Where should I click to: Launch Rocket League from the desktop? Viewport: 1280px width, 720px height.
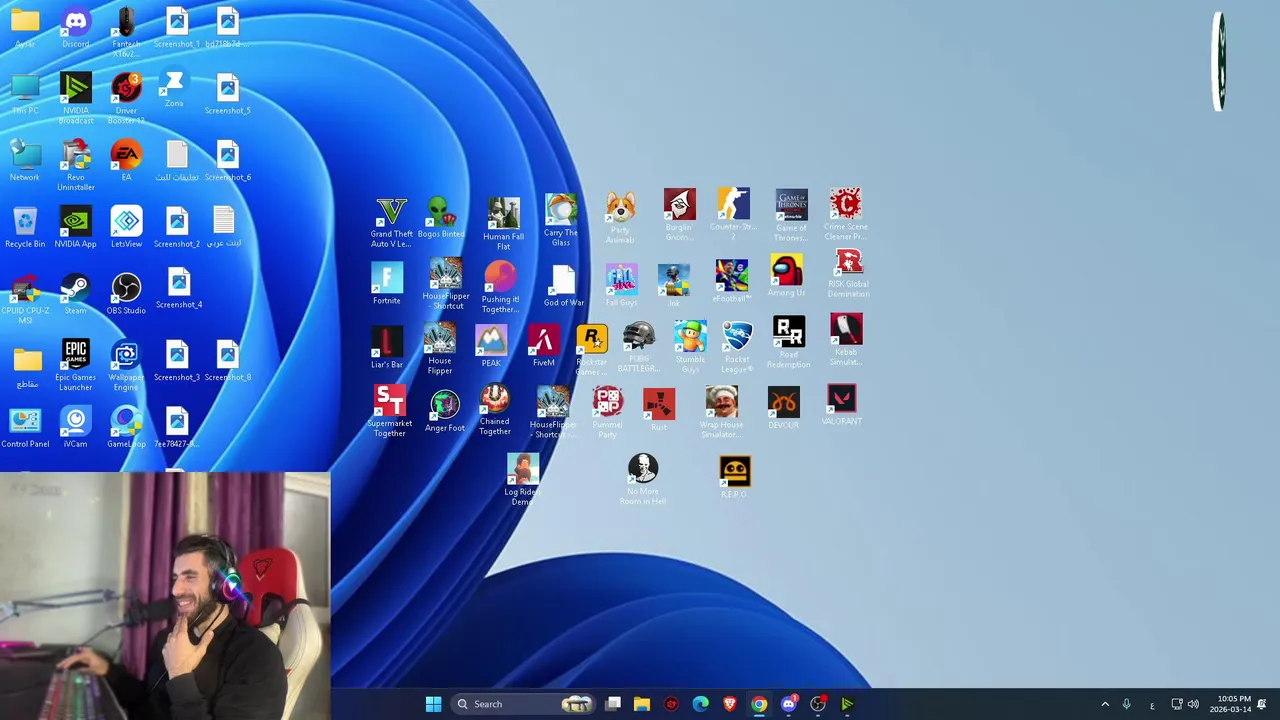[737, 347]
